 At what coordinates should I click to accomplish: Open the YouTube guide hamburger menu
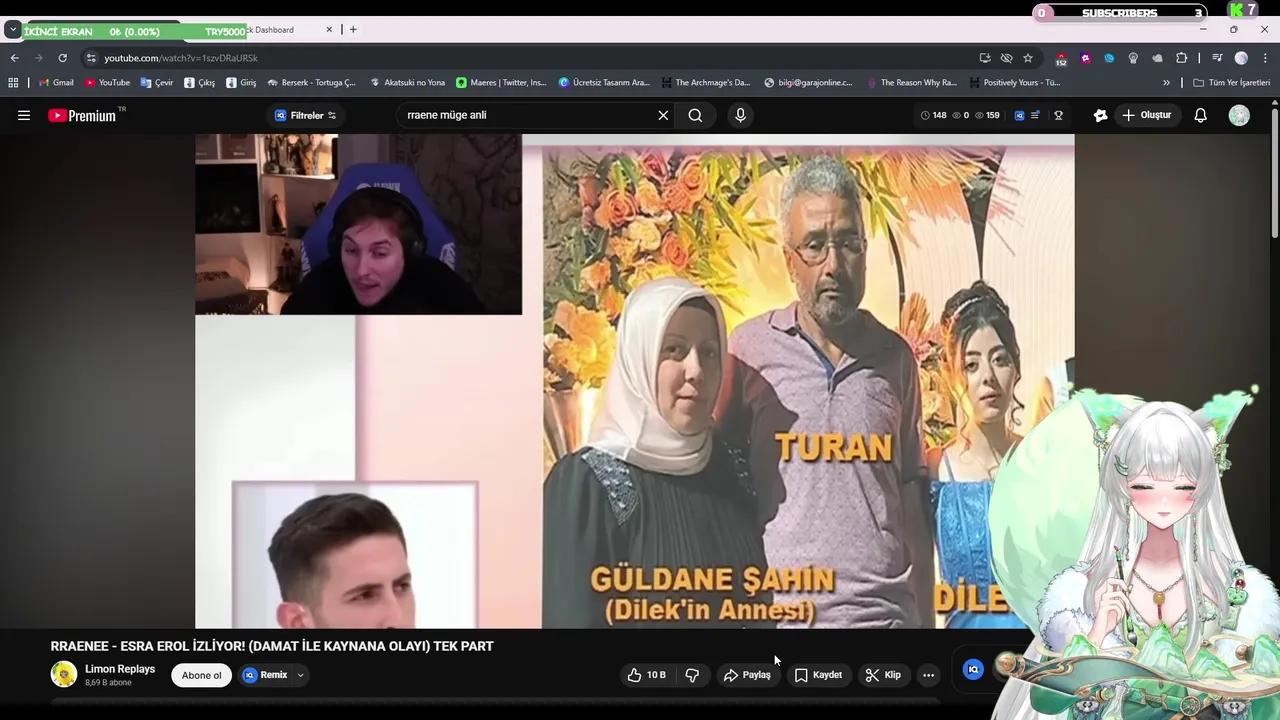click(24, 115)
